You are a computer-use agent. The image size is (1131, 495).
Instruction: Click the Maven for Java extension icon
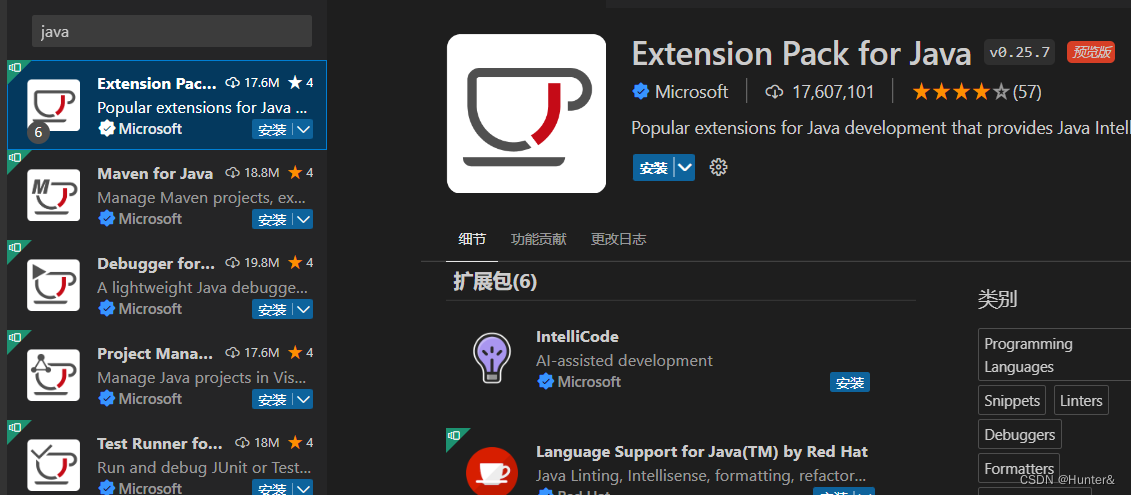pos(53,195)
